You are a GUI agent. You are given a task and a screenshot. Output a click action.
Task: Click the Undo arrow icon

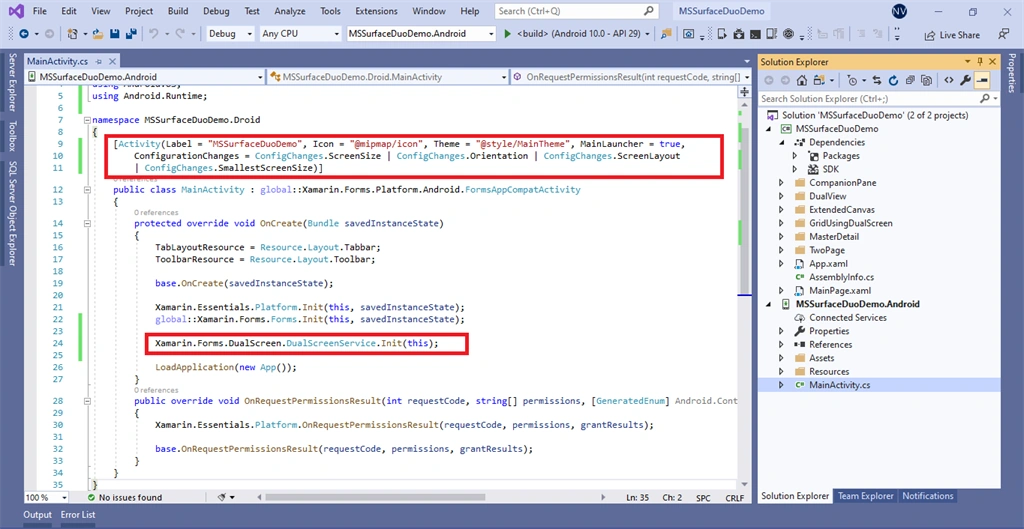tap(154, 33)
